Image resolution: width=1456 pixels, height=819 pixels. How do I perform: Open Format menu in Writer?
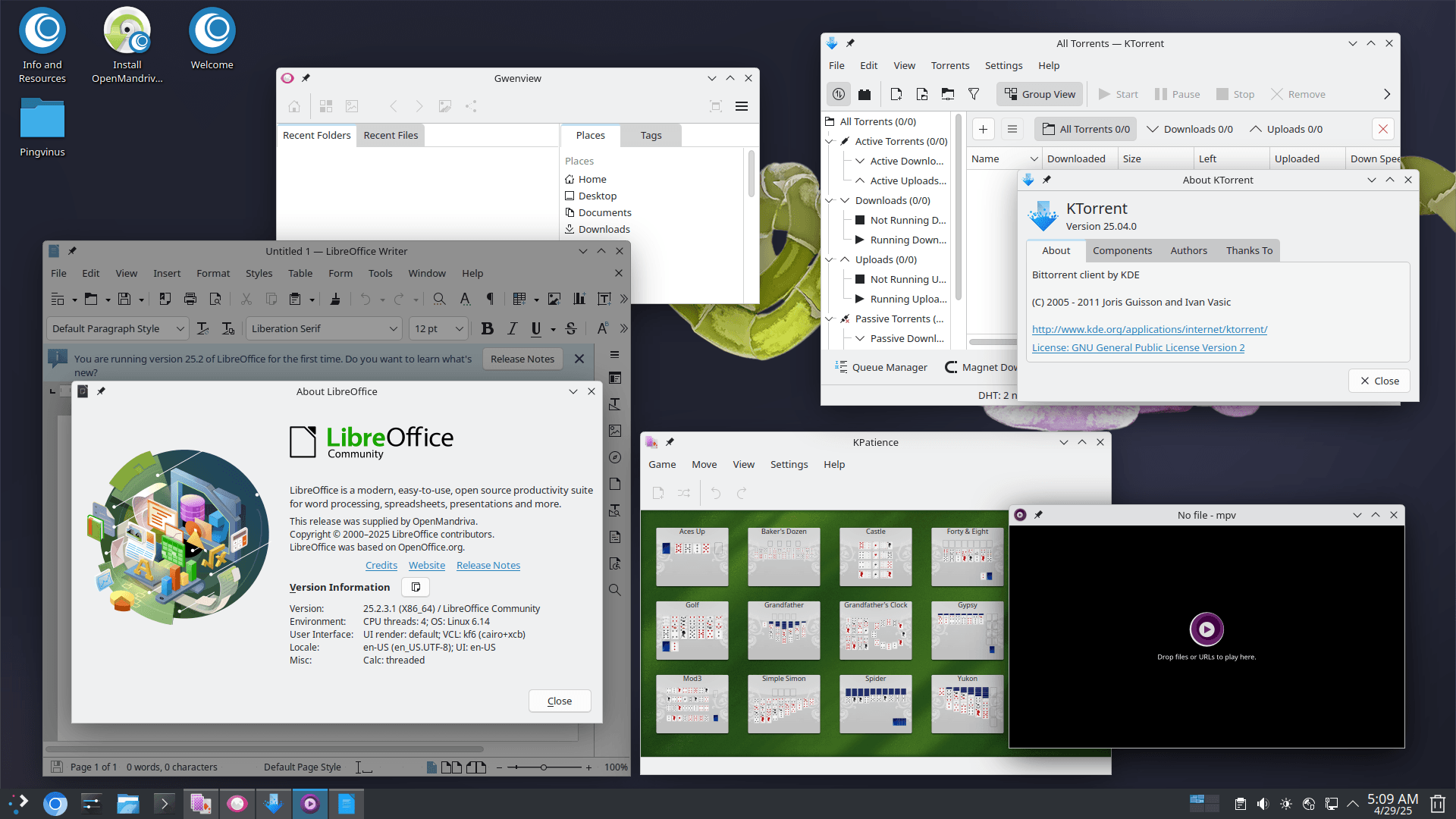(213, 273)
